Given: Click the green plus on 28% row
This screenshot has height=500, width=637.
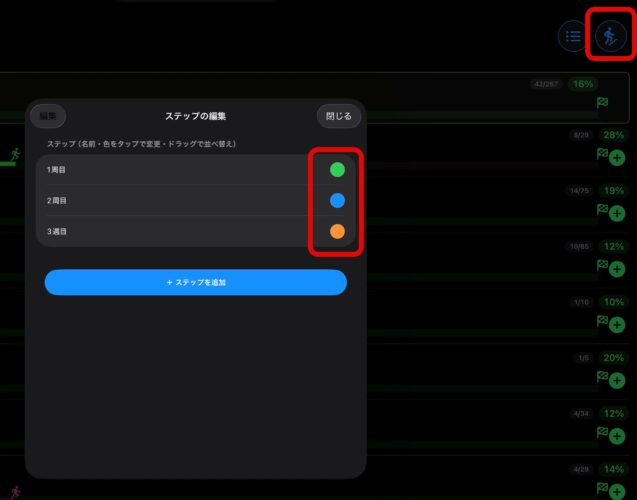Looking at the screenshot, I should point(617,158).
